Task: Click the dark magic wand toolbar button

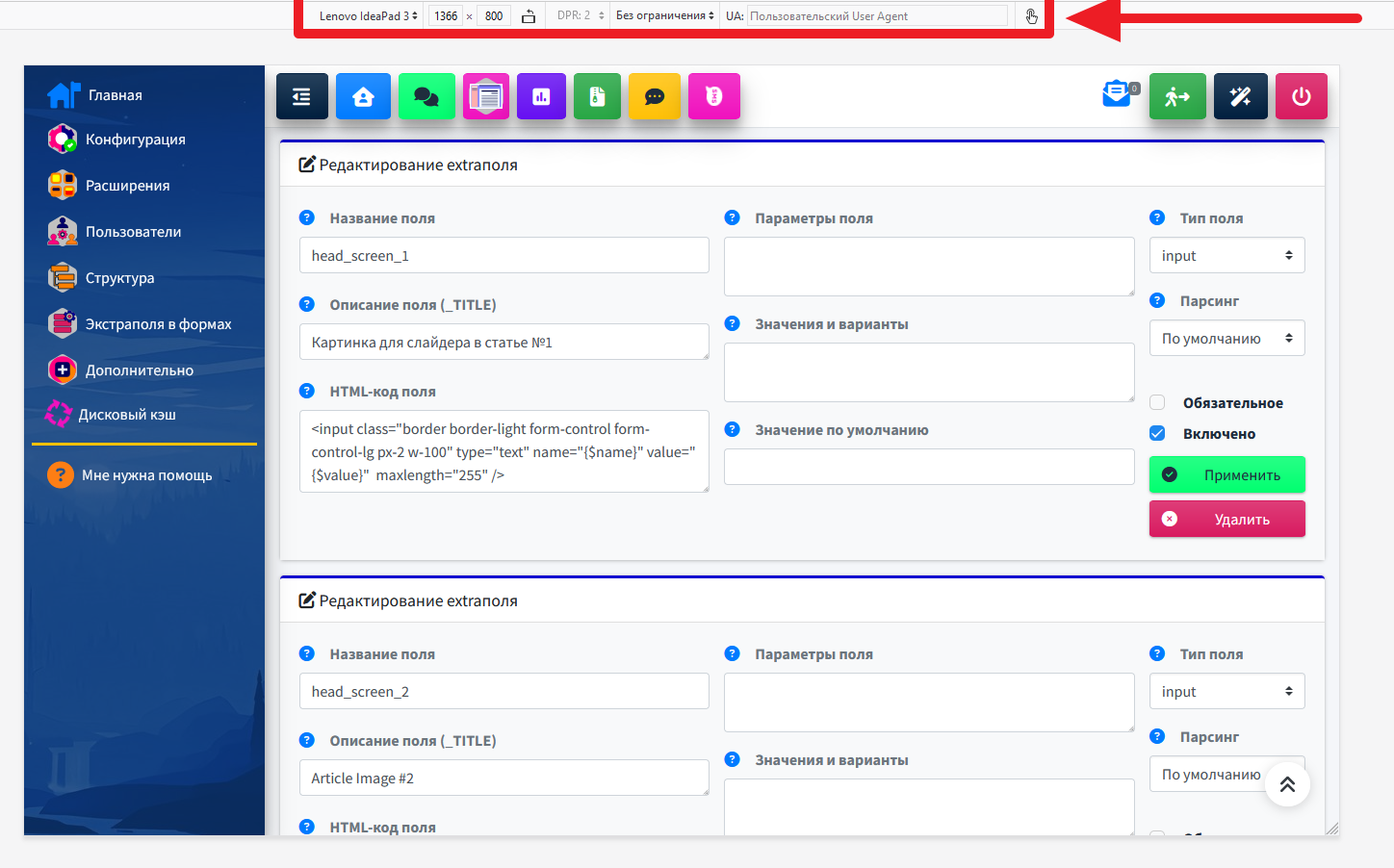Action: pos(1240,96)
